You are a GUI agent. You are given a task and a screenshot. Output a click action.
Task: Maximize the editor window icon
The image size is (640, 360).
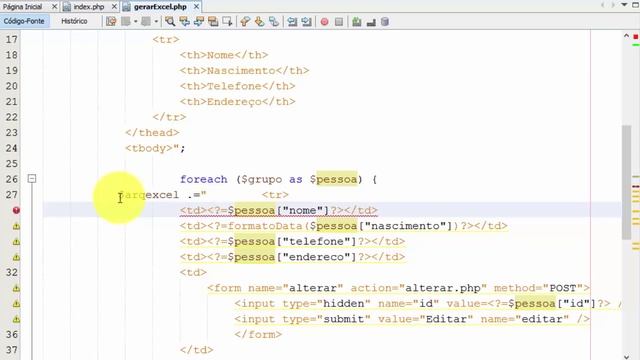[x=636, y=5]
